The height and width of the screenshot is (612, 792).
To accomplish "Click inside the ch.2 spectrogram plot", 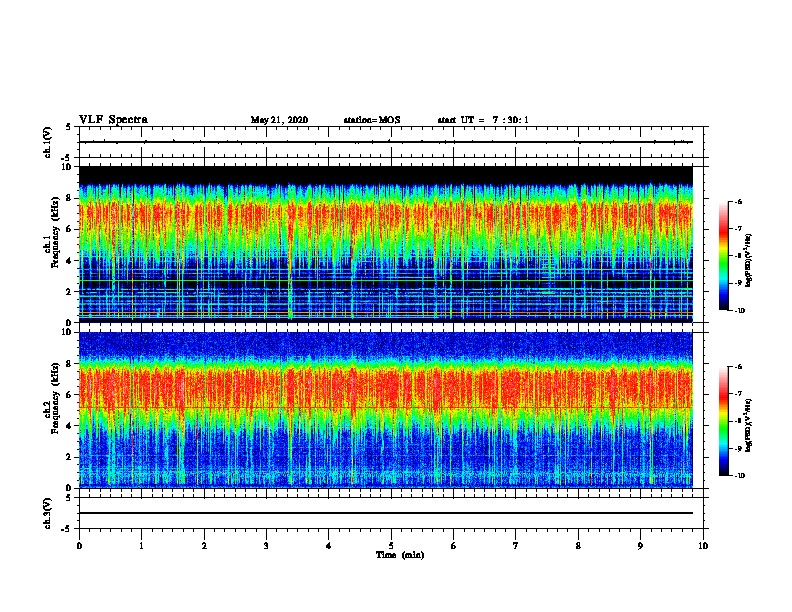I will pyautogui.click(x=386, y=410).
